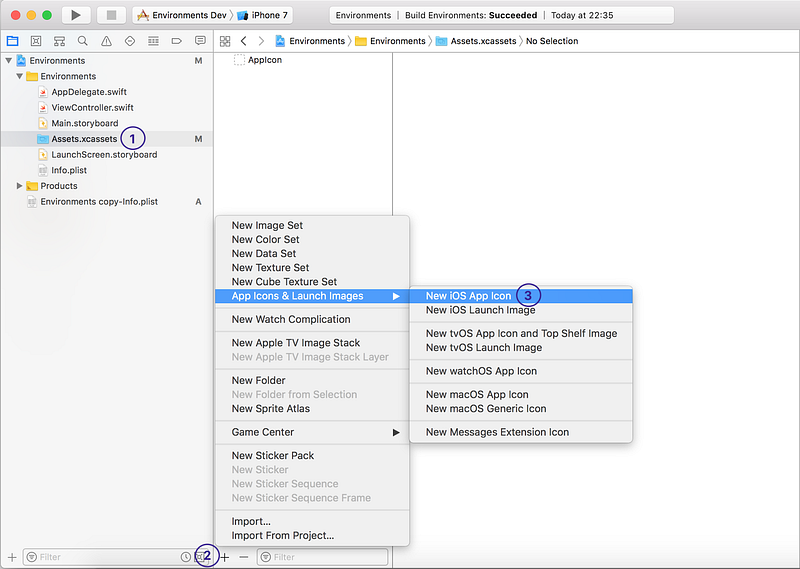Select New iOS Launch Image
800x569 pixels.
(521, 310)
